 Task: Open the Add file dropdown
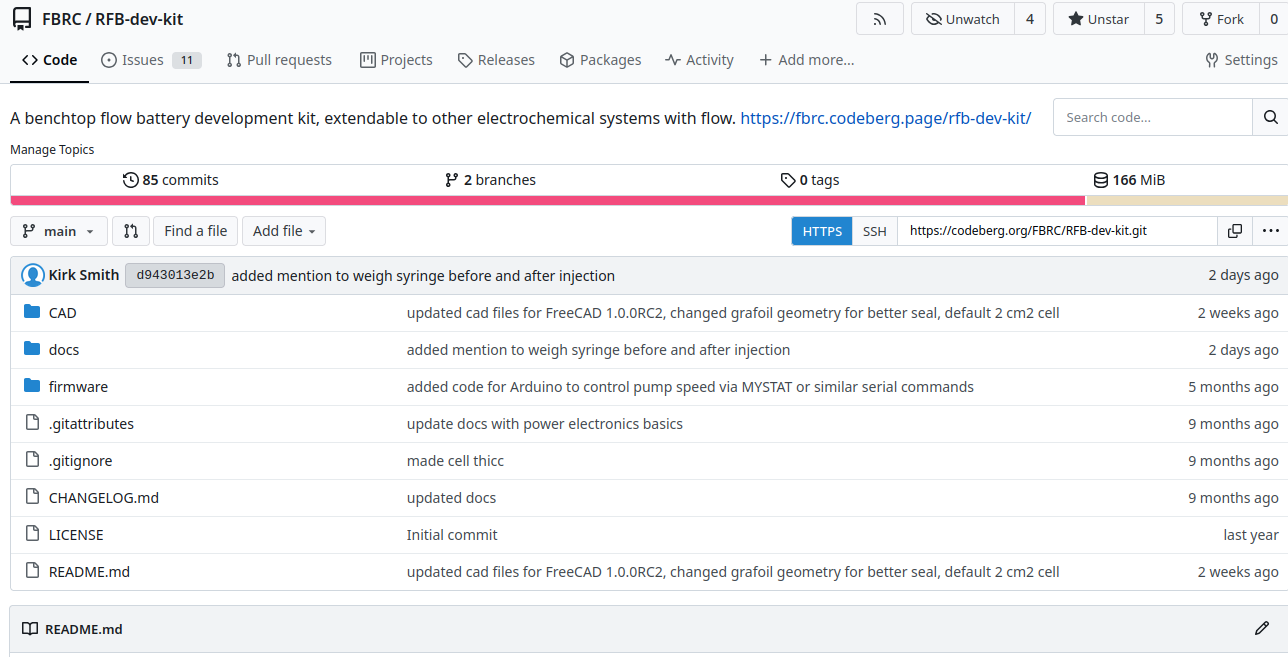[284, 231]
